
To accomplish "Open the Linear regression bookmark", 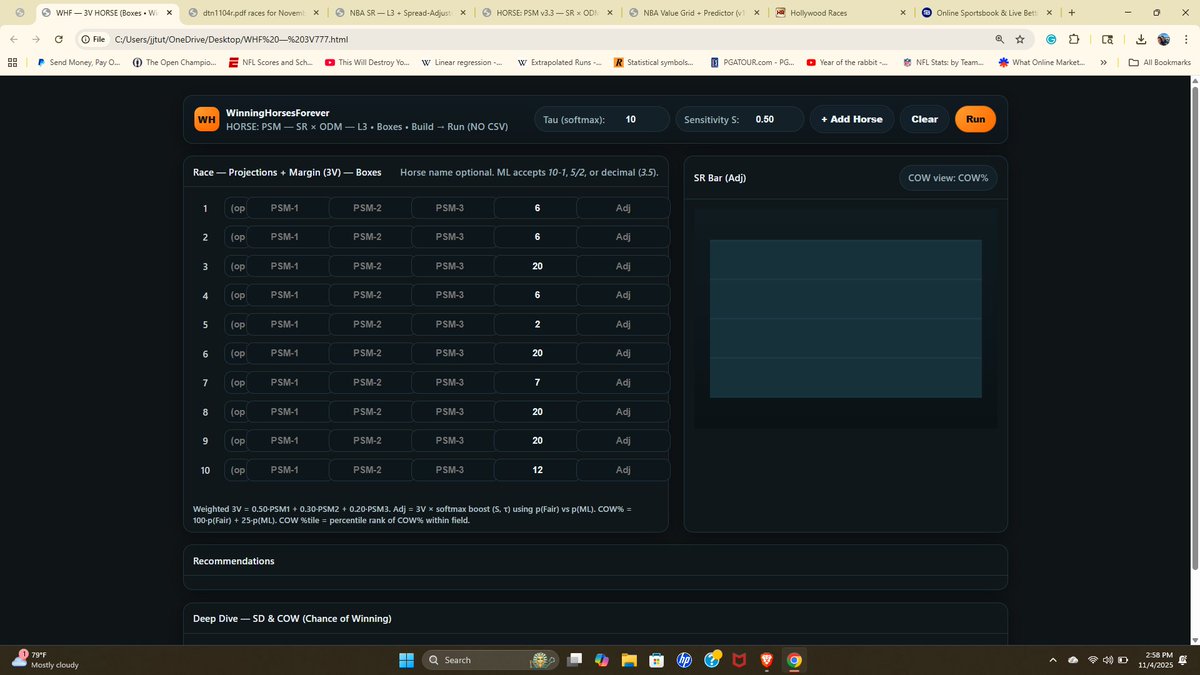I will 463,62.
